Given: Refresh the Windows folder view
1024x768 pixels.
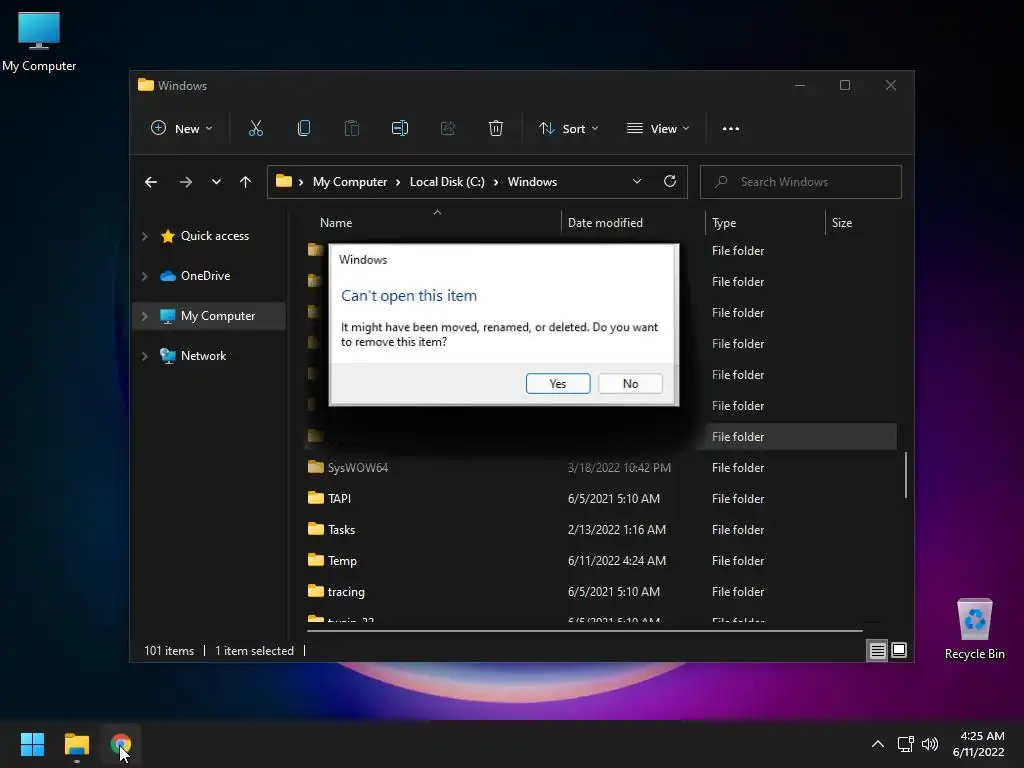Looking at the screenshot, I should click(669, 182).
